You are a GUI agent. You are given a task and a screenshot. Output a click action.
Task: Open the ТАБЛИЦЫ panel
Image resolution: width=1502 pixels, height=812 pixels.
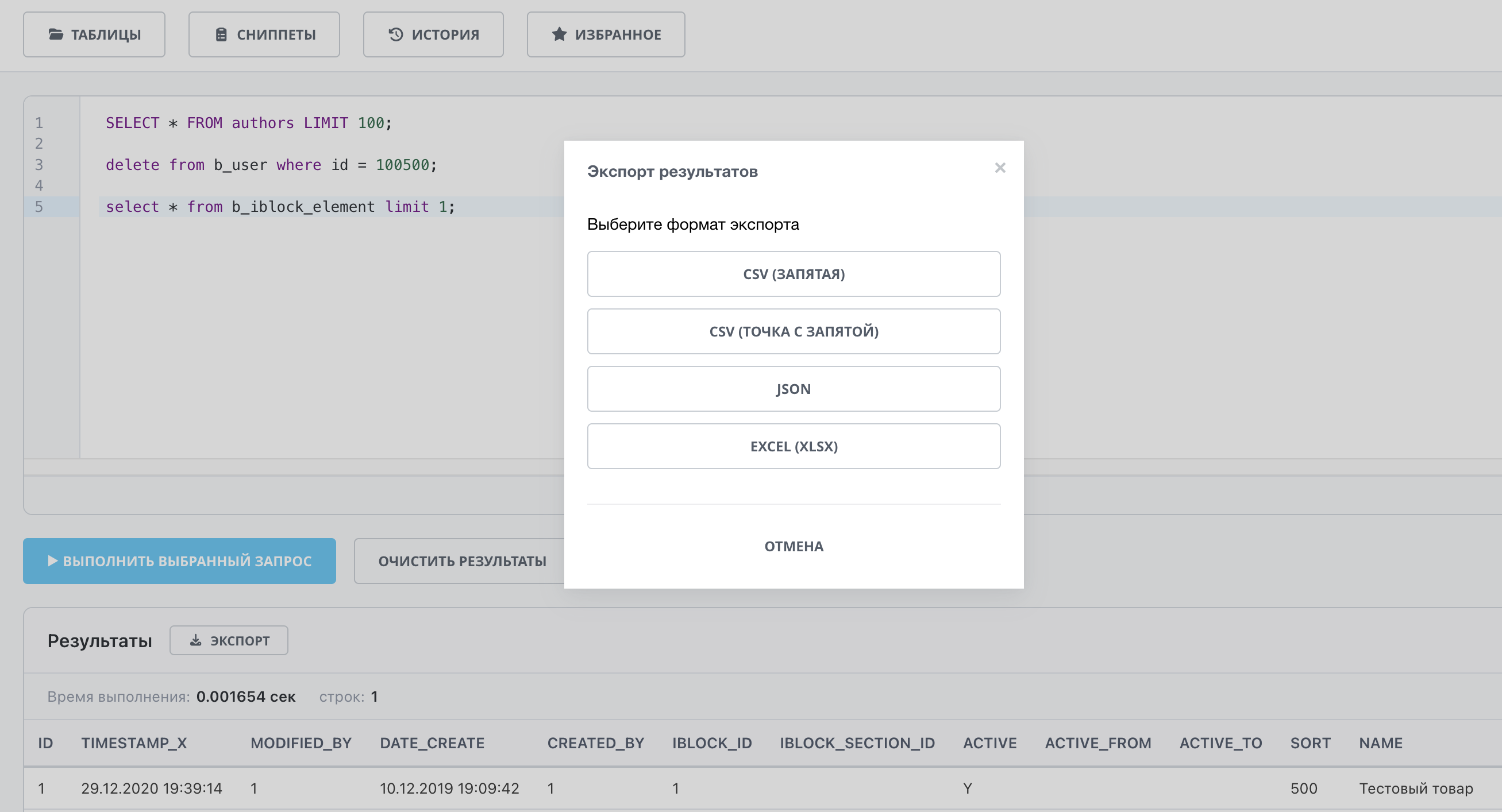94,34
